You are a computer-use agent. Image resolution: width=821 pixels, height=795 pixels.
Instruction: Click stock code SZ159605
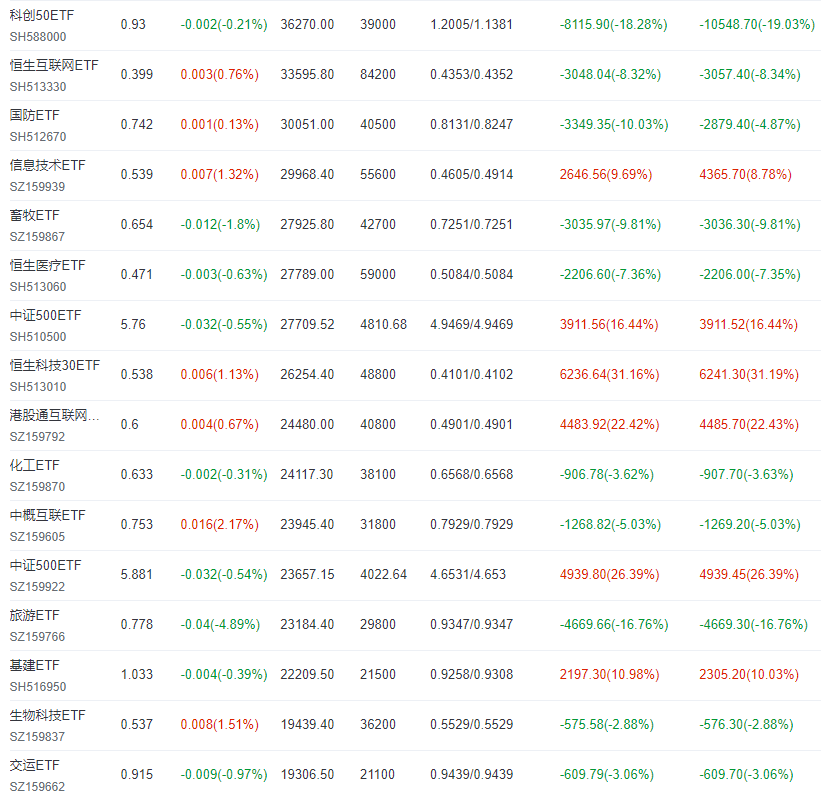point(37,537)
